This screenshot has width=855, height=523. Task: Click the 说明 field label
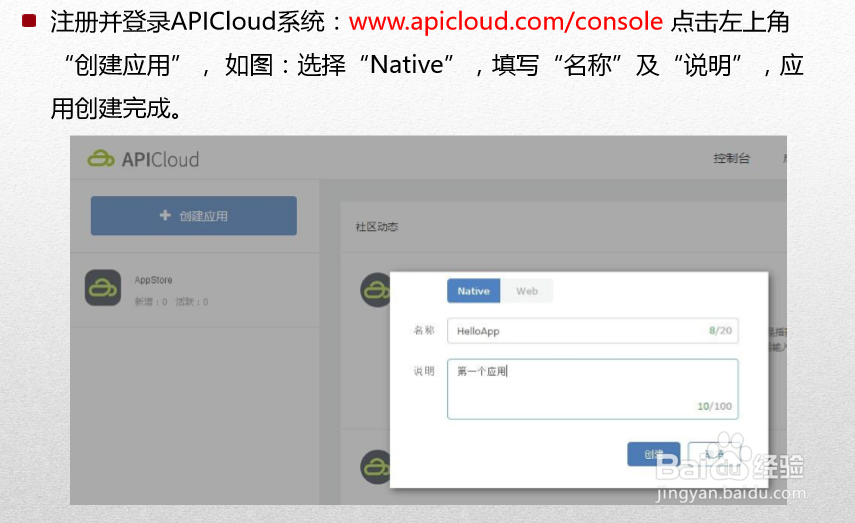pos(424,371)
